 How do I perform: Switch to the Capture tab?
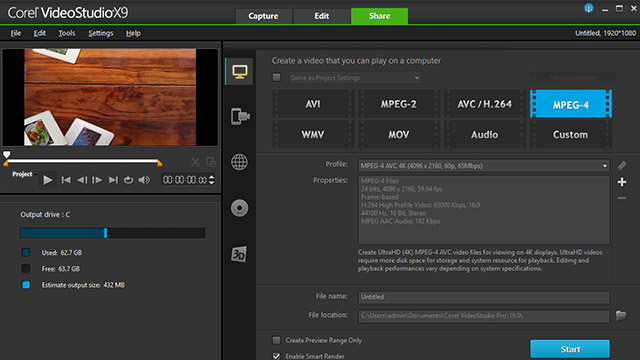[x=263, y=16]
